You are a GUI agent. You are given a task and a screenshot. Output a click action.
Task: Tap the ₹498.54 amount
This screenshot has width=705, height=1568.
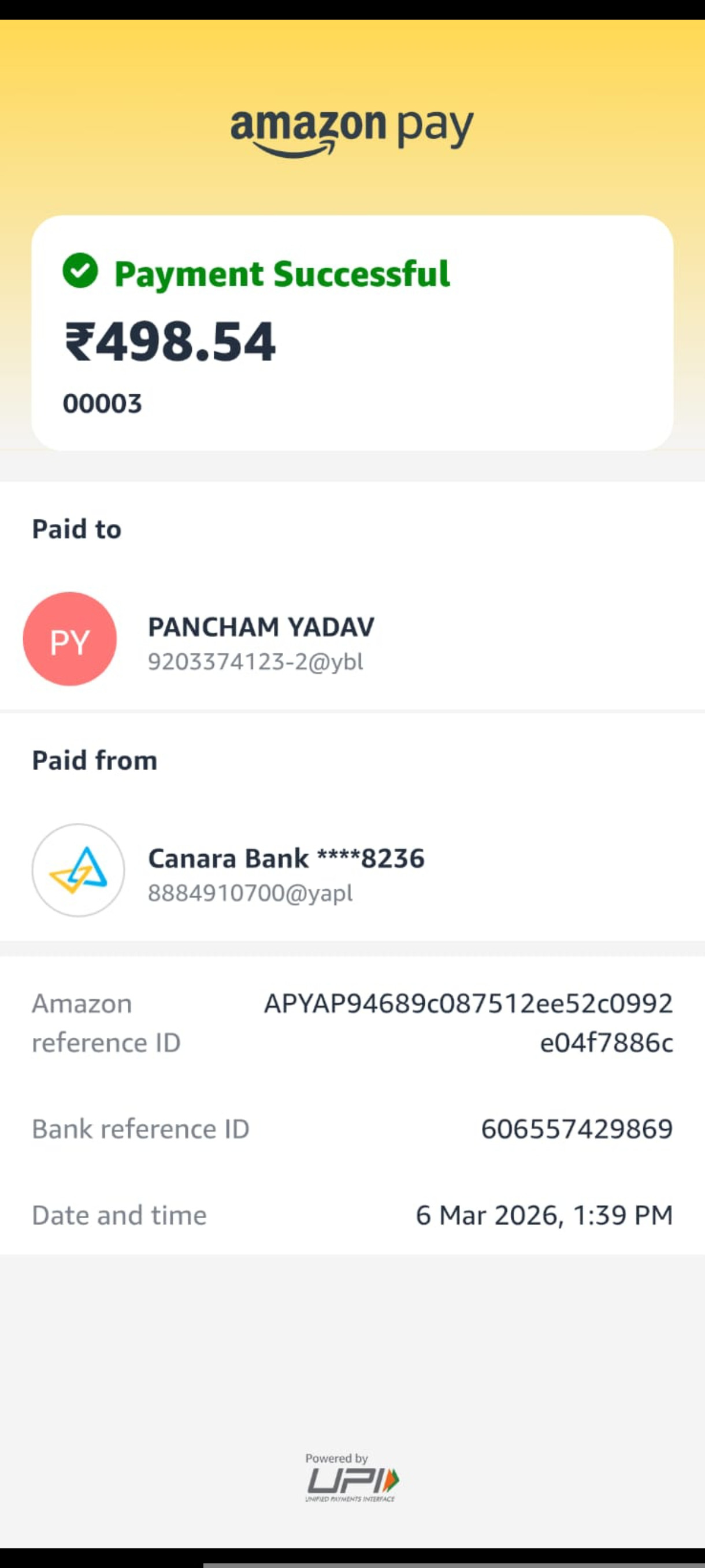(x=170, y=342)
